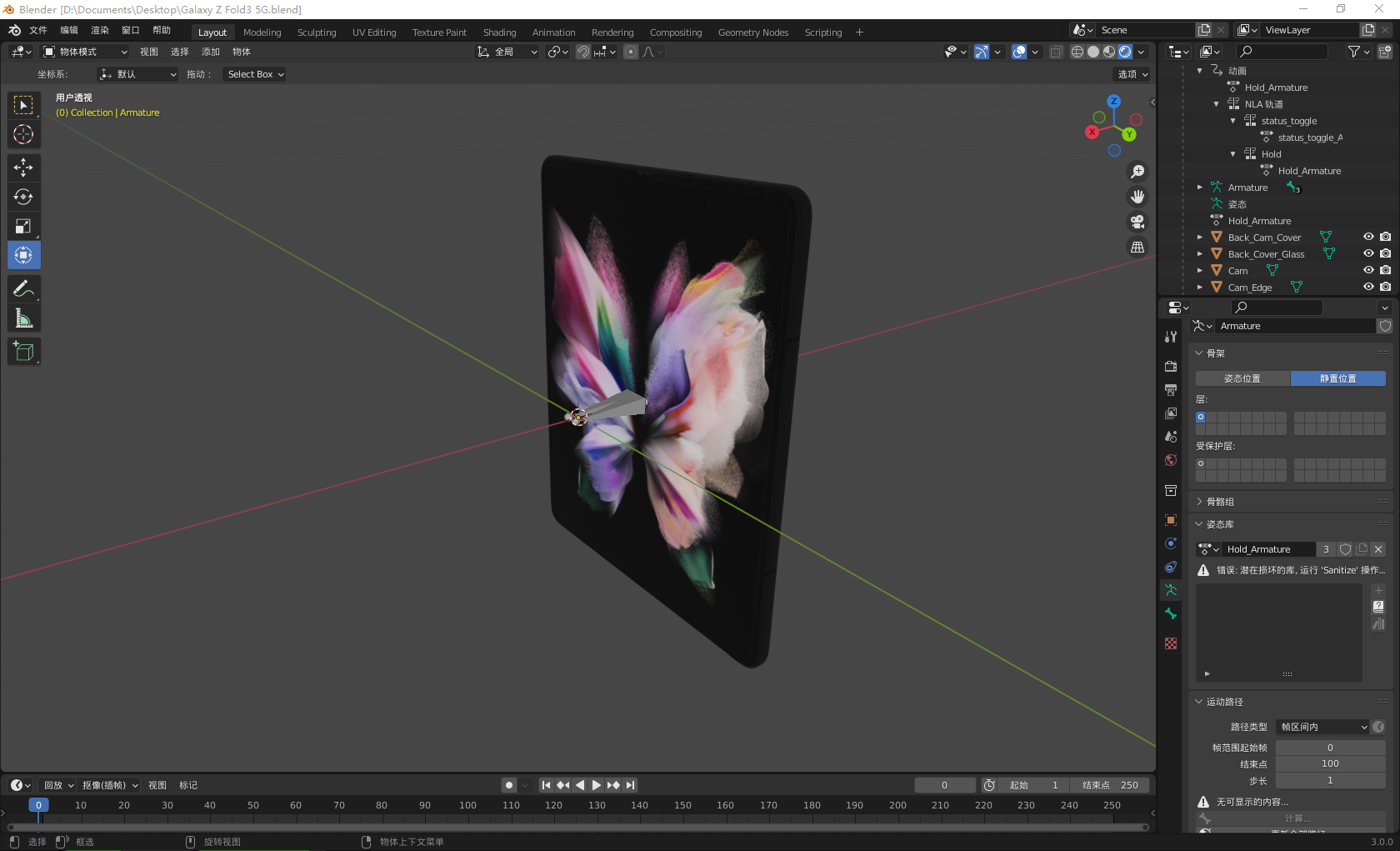Toggle camera view icon

(x=1137, y=222)
